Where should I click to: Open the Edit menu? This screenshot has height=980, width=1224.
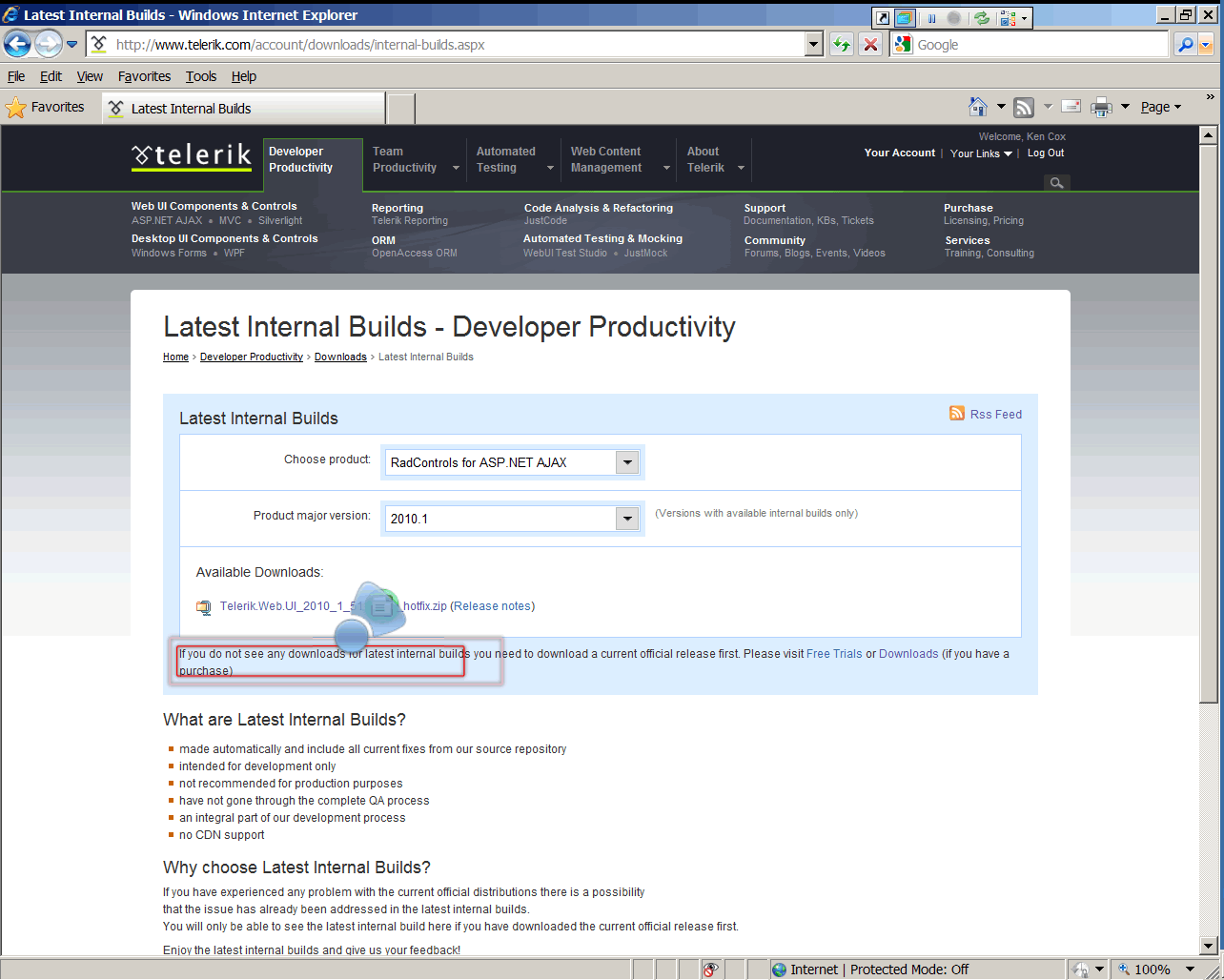click(51, 76)
